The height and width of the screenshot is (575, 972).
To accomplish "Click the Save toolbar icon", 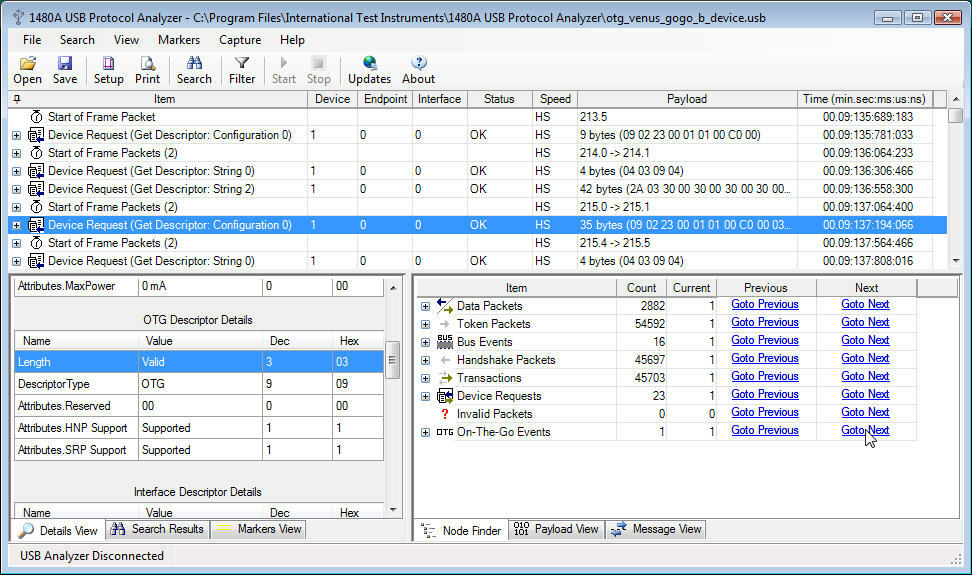I will coord(64,63).
